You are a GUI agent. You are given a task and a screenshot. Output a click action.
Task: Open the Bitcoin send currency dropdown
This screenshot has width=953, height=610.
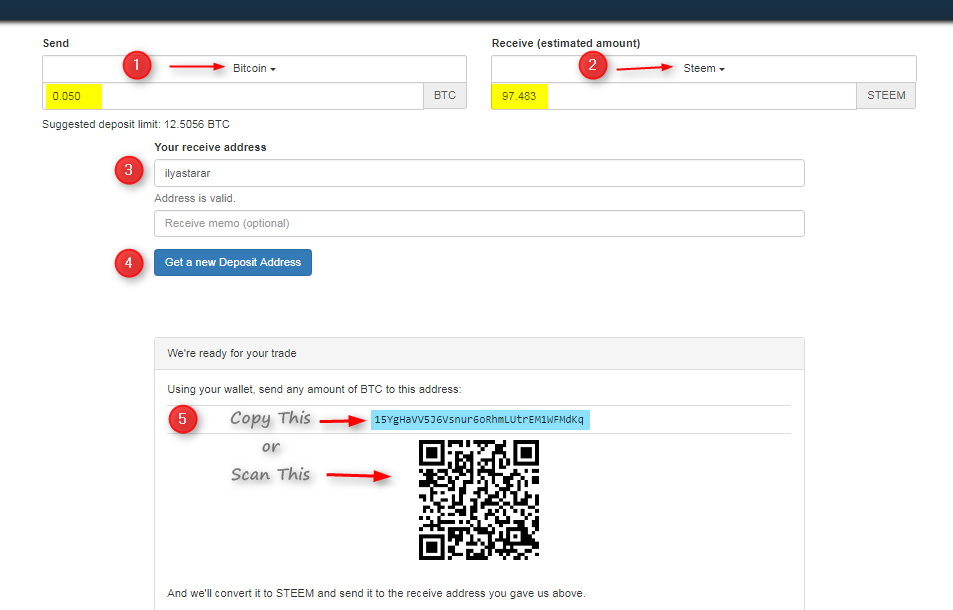(254, 69)
